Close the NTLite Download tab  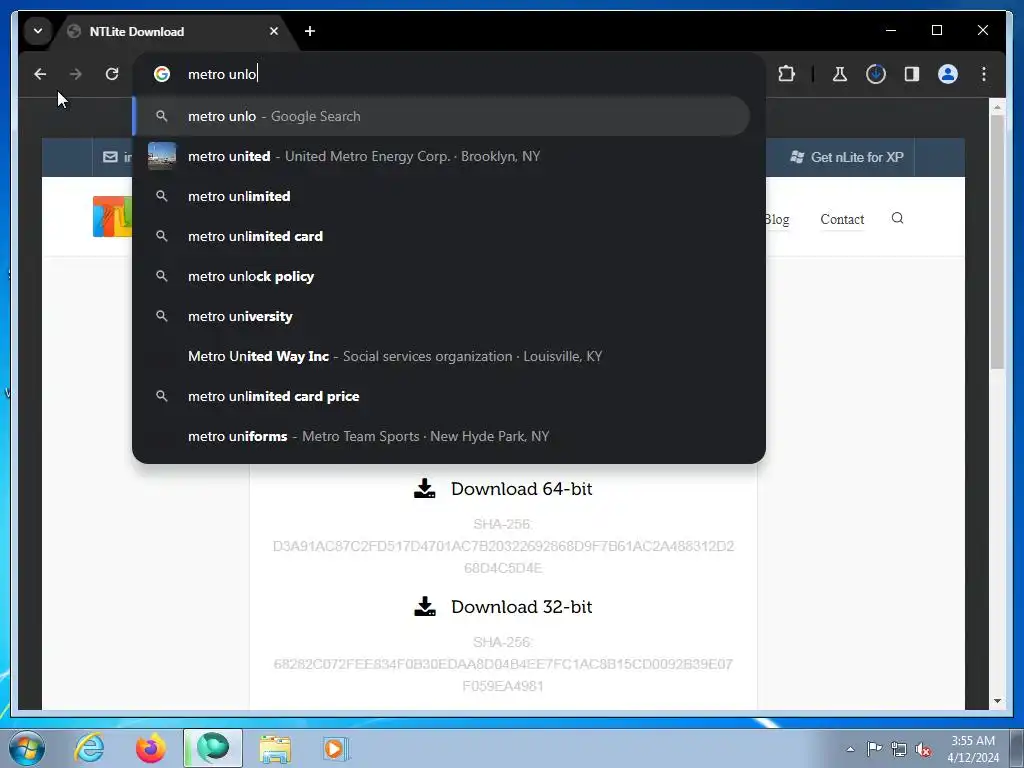(x=274, y=31)
